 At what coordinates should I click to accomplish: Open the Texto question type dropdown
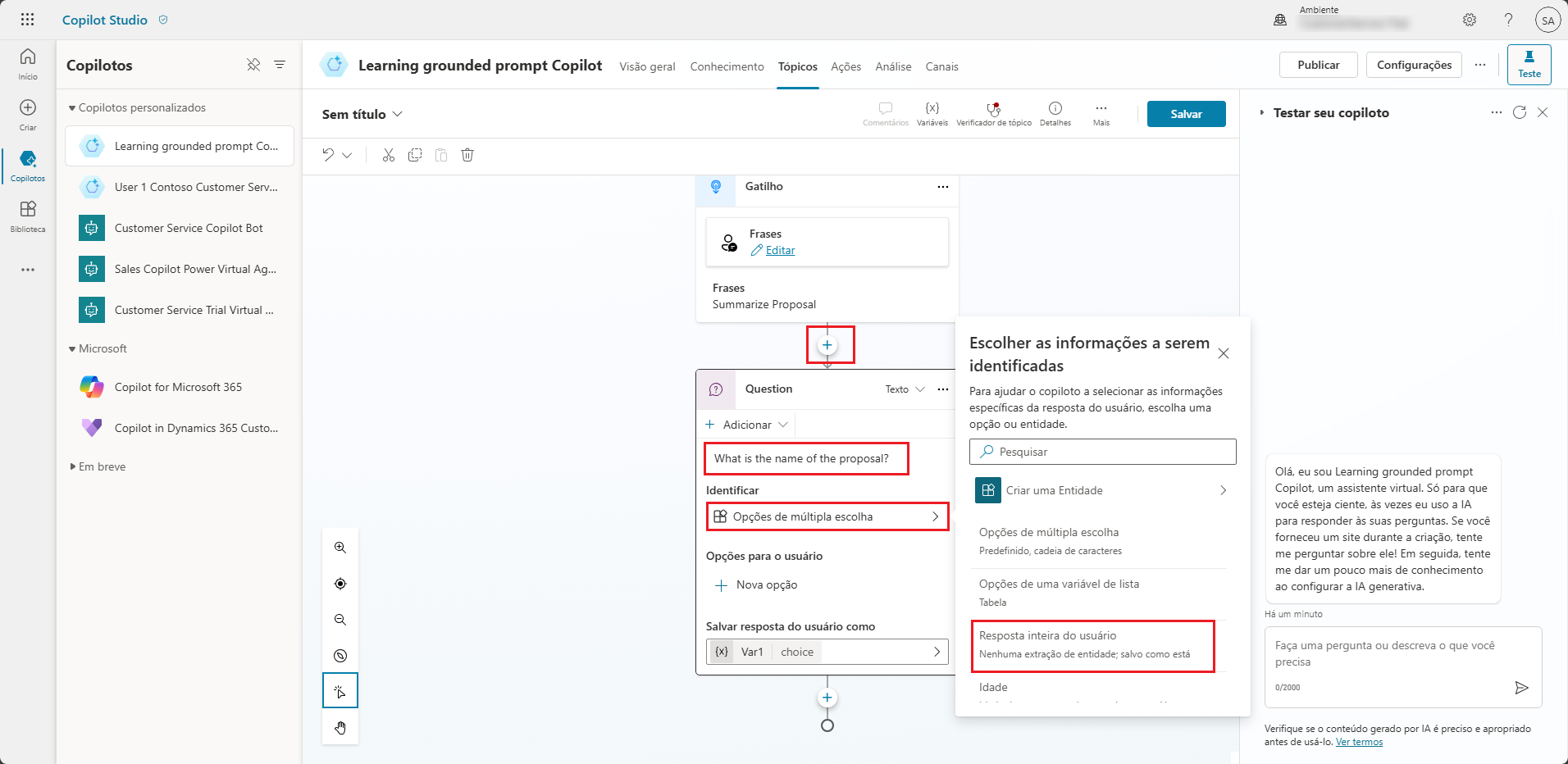pyautogui.click(x=905, y=389)
